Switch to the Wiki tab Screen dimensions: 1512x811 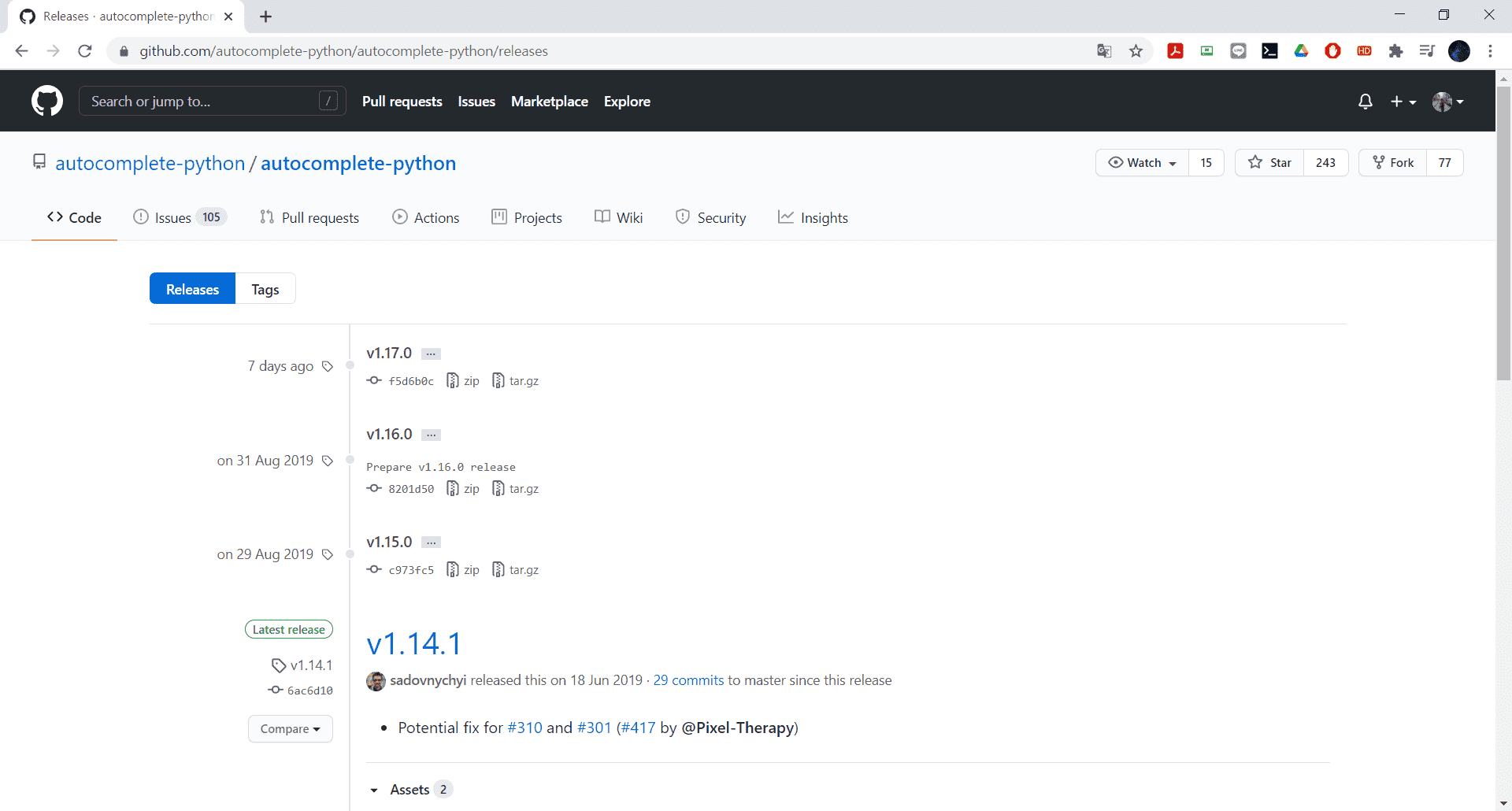tap(619, 217)
